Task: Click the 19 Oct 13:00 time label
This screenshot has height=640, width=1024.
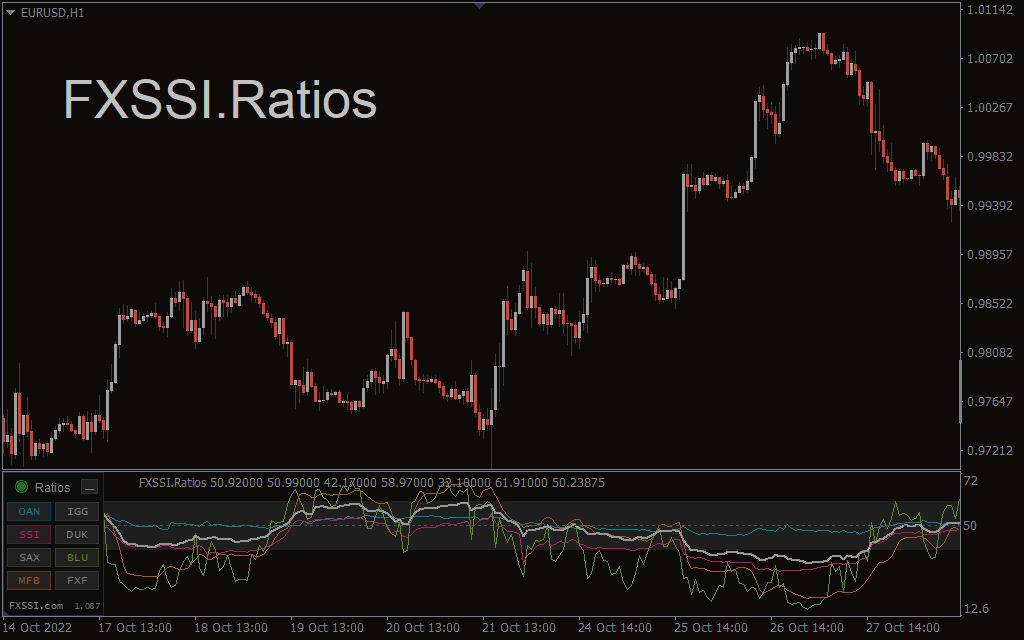Action: pos(327,628)
